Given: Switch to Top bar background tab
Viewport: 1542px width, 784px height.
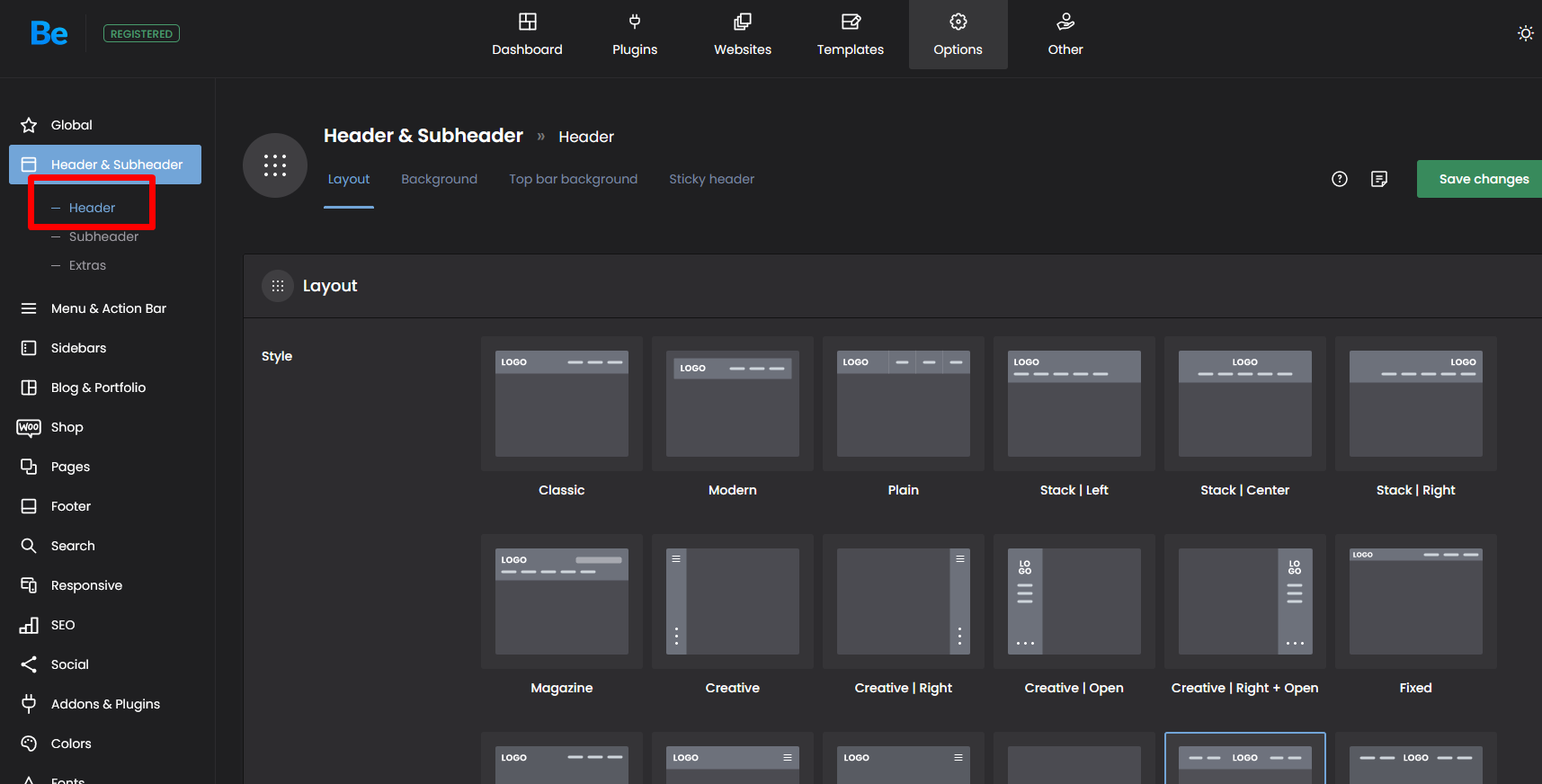Looking at the screenshot, I should pos(574,179).
